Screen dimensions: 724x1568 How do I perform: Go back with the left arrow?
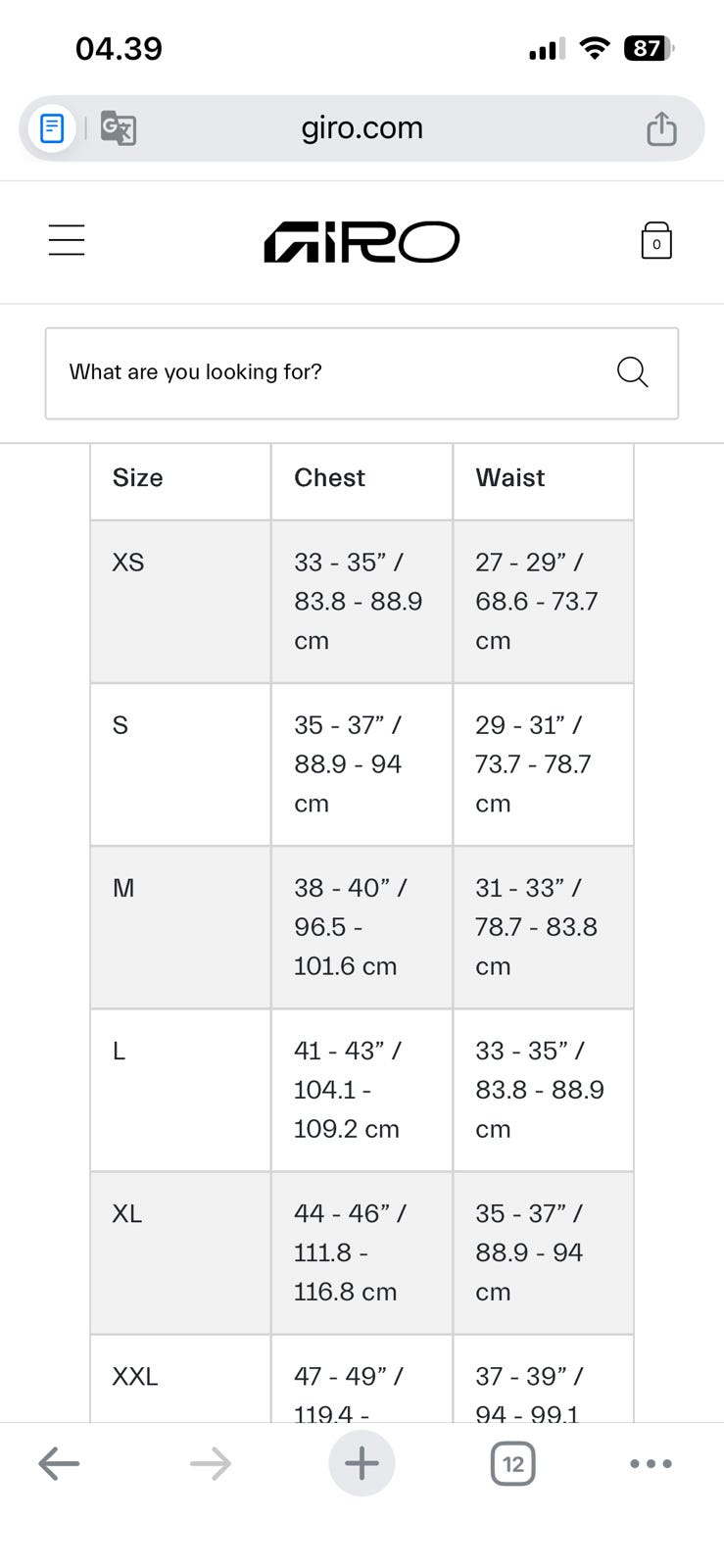(59, 1464)
